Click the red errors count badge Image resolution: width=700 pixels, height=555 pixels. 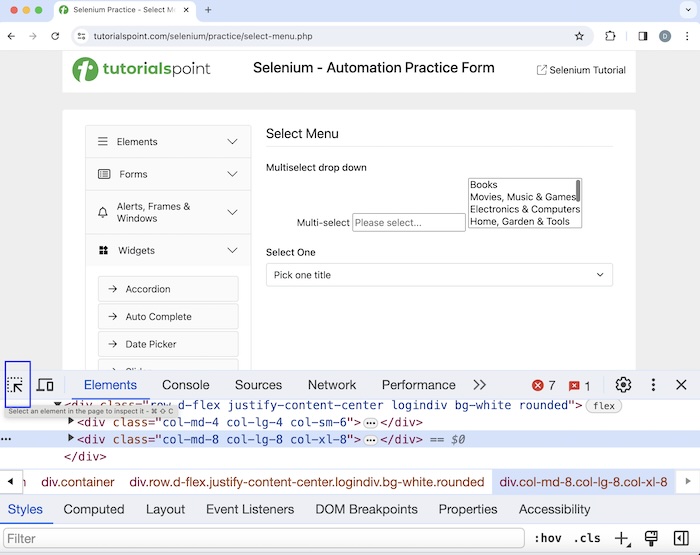click(x=544, y=385)
